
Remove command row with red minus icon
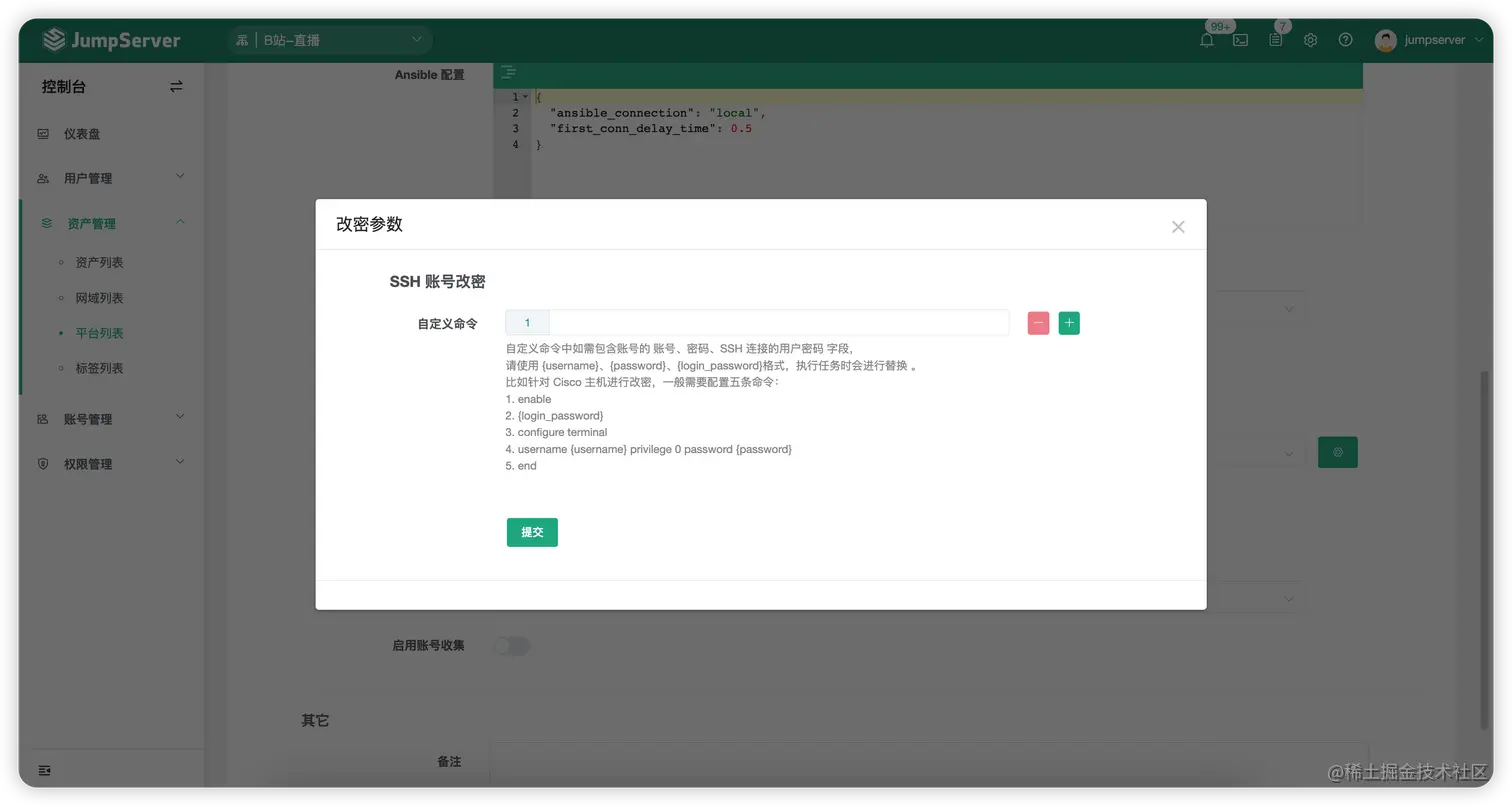[x=1037, y=322]
